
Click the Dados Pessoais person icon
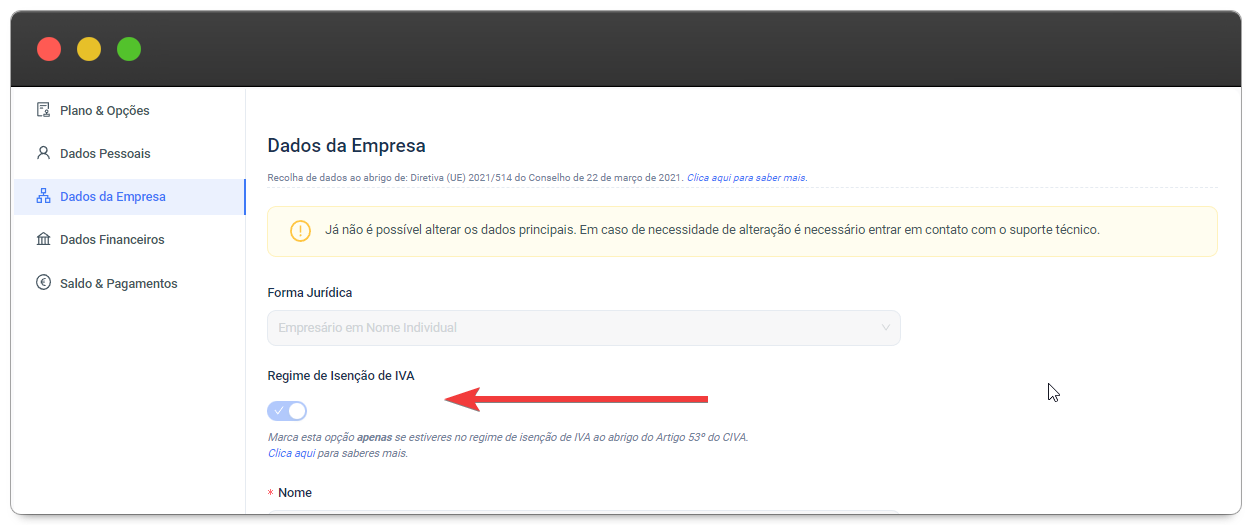click(x=43, y=153)
